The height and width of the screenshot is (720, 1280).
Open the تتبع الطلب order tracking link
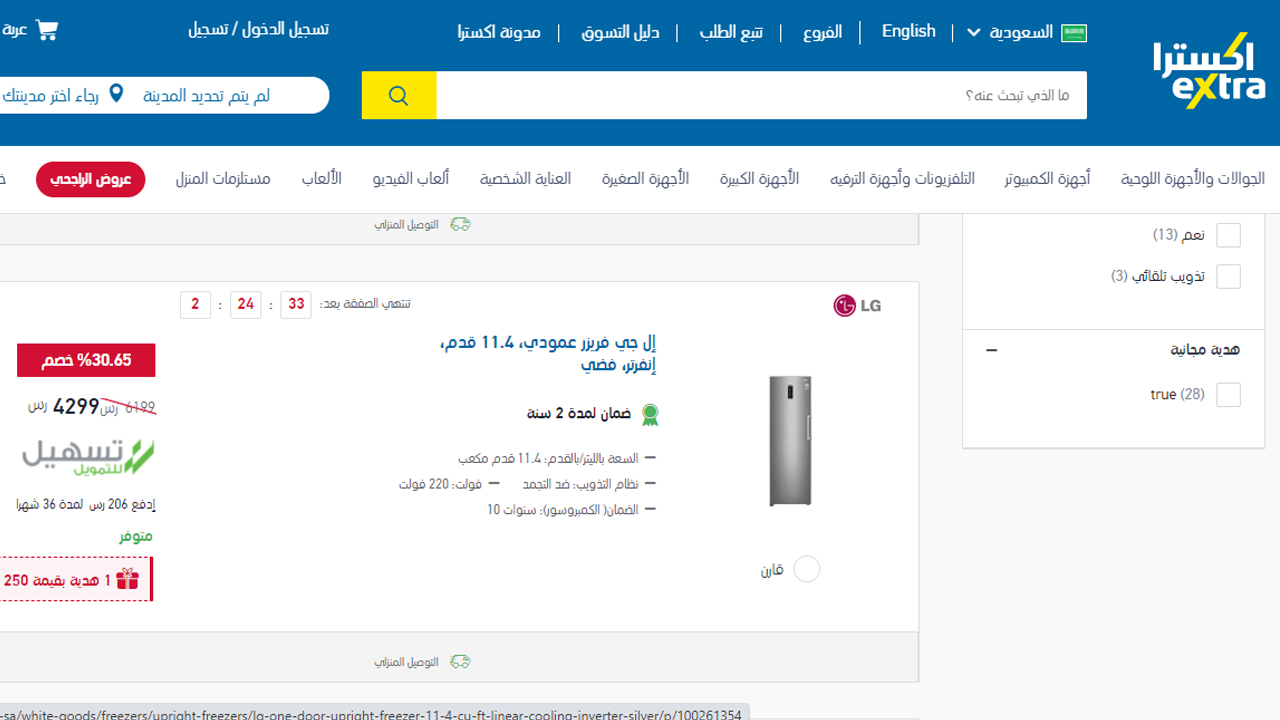(731, 32)
